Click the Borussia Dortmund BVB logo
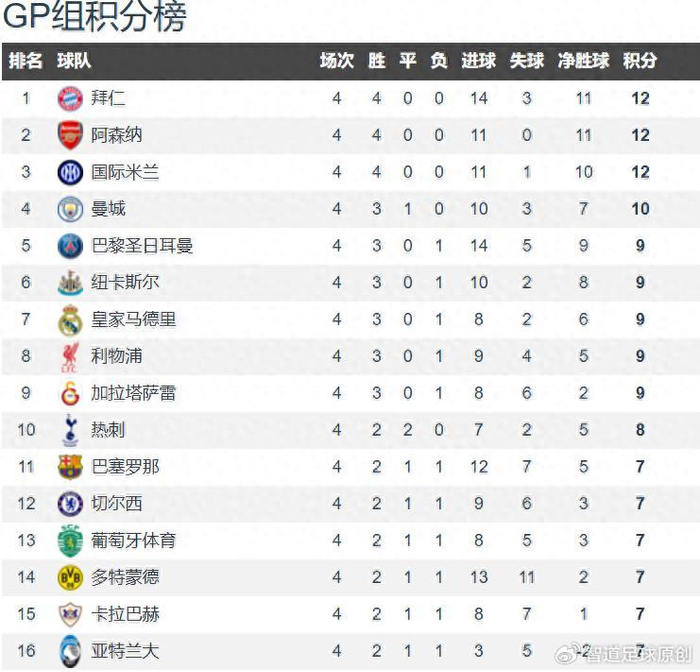The width and height of the screenshot is (700, 672). click(70, 577)
